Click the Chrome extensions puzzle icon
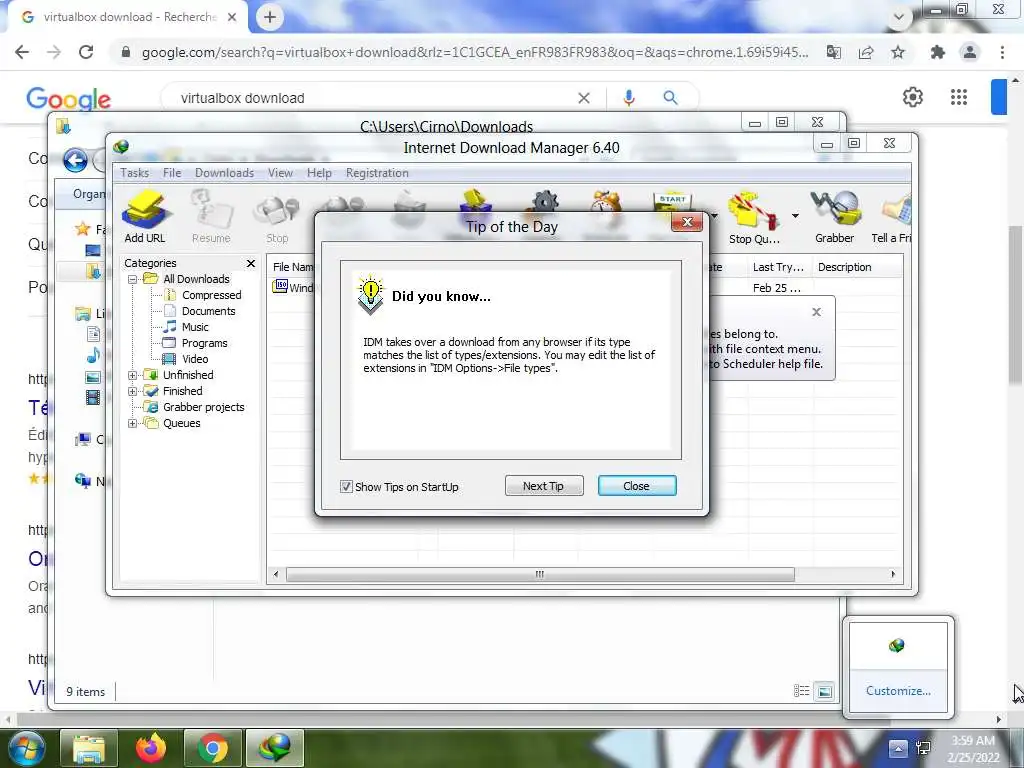This screenshot has height=768, width=1024. (938, 52)
